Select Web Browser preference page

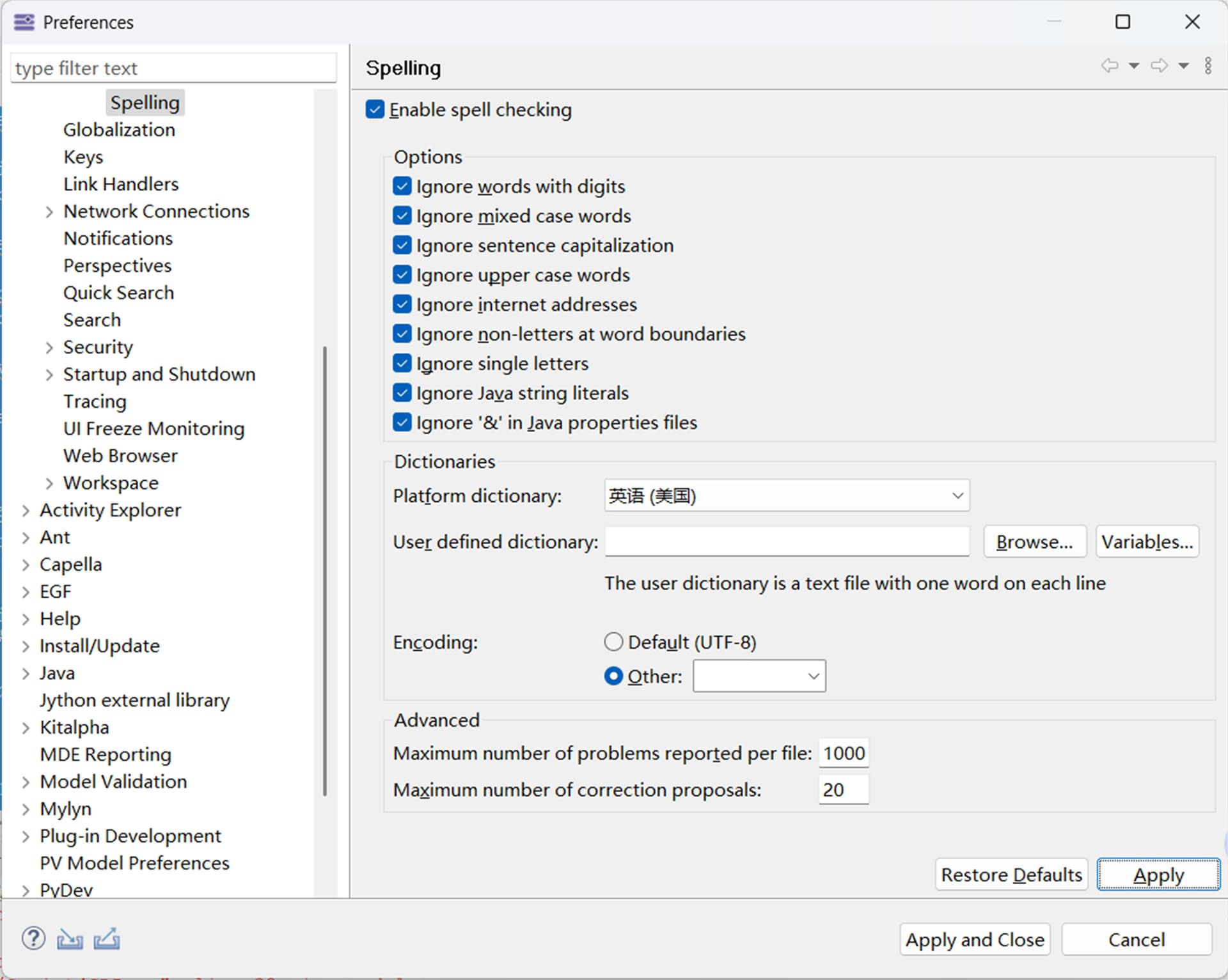[x=120, y=456]
